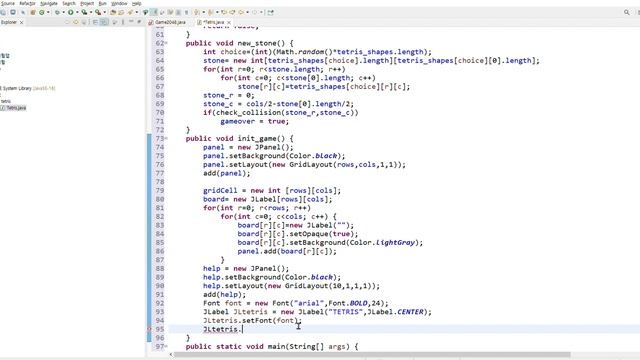Viewport: 640px width, 360px height.
Task: Open the Run button dropdown arrow
Action: coord(77,12)
